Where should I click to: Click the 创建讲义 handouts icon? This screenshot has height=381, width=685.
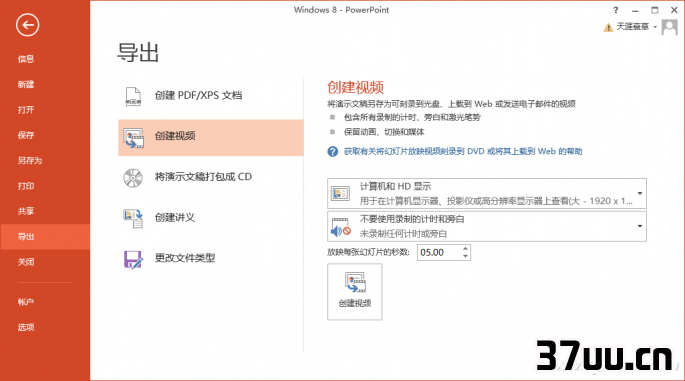click(x=133, y=218)
